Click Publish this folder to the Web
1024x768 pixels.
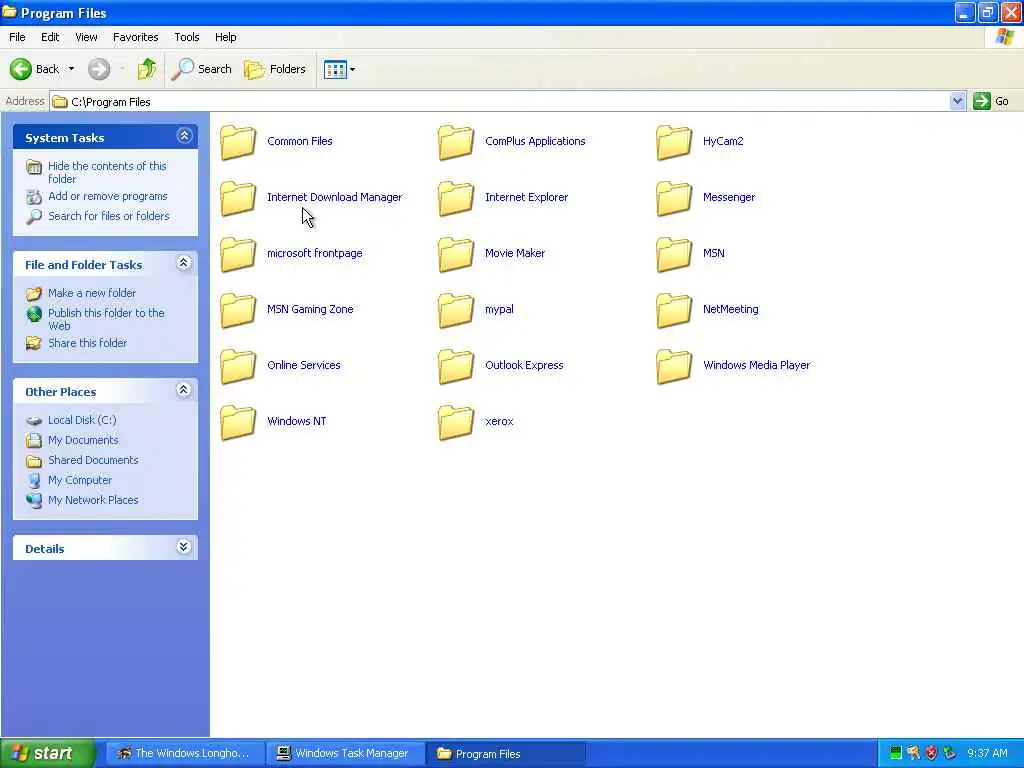pos(106,319)
